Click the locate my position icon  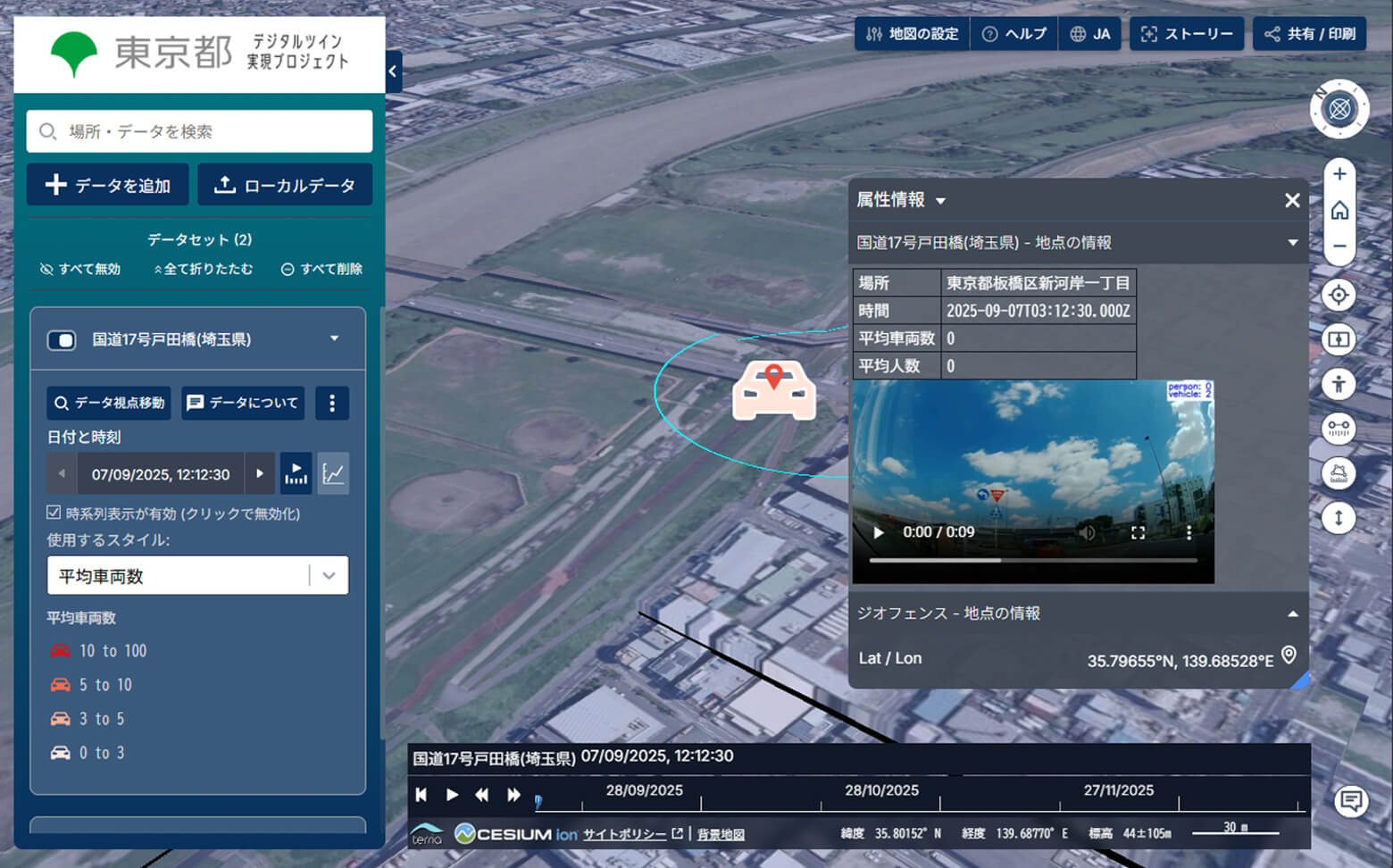tap(1339, 296)
